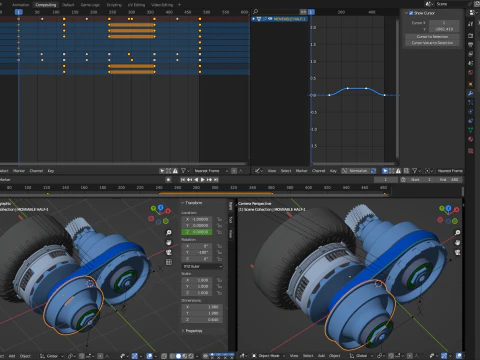Open the graph editor View menu
The width and height of the screenshot is (480, 360).
point(272,171)
